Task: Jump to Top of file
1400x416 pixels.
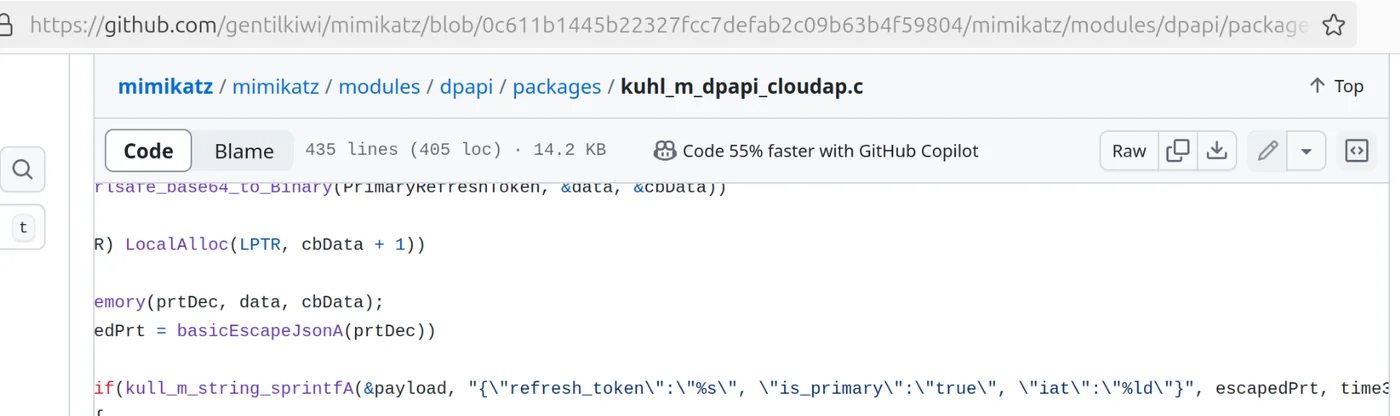Action: pyautogui.click(x=1336, y=86)
